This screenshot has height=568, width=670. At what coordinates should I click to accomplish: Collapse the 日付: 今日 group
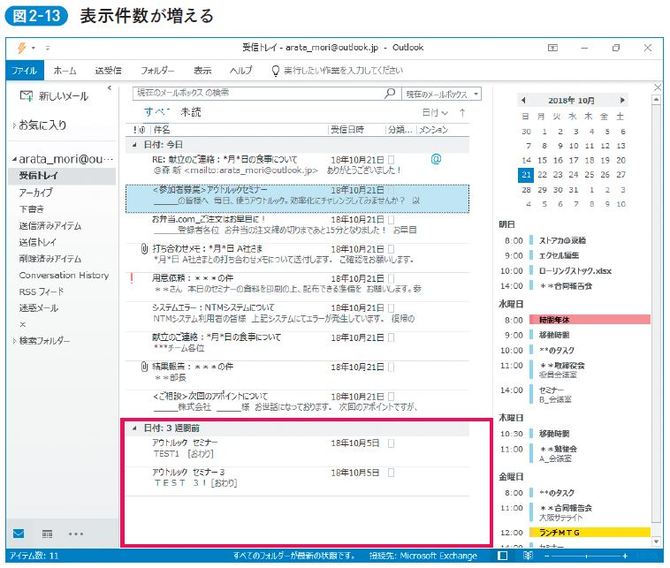pyautogui.click(x=135, y=145)
